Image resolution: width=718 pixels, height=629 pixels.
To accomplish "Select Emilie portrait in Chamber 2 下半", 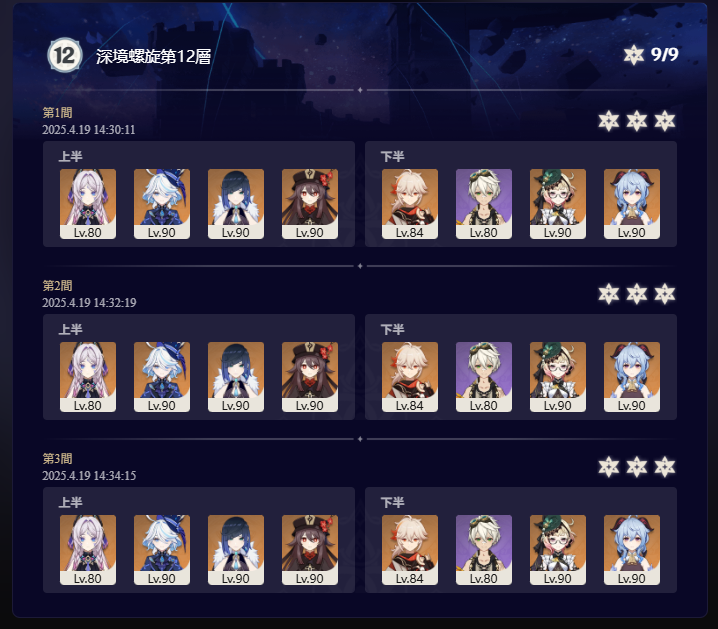I will click(x=558, y=377).
